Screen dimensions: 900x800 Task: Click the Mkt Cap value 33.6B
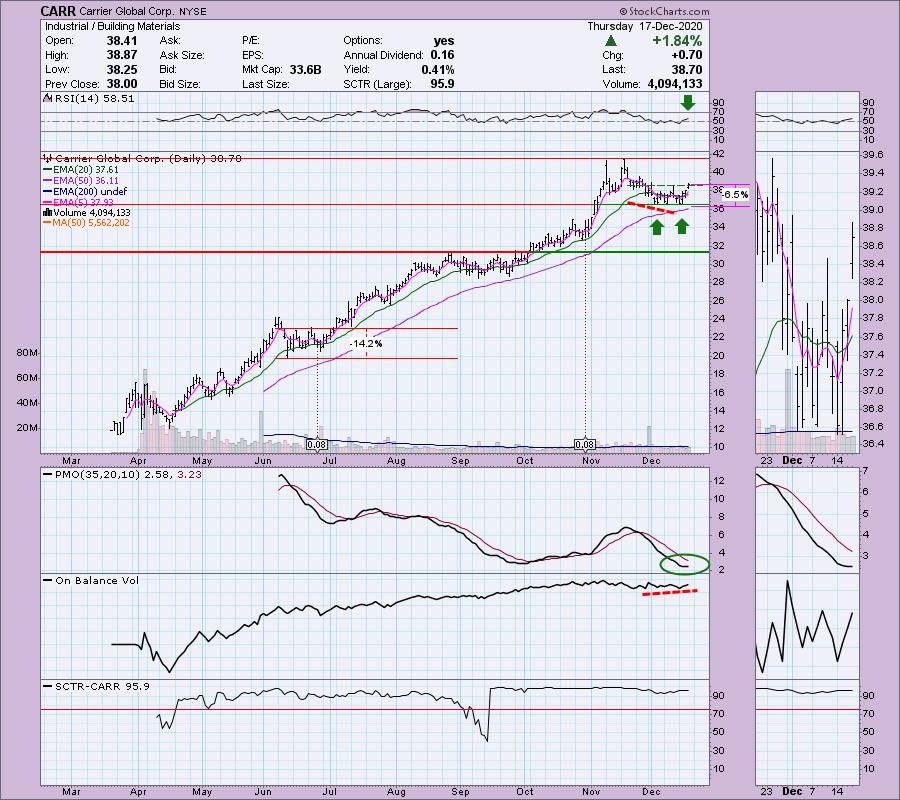pyautogui.click(x=305, y=69)
